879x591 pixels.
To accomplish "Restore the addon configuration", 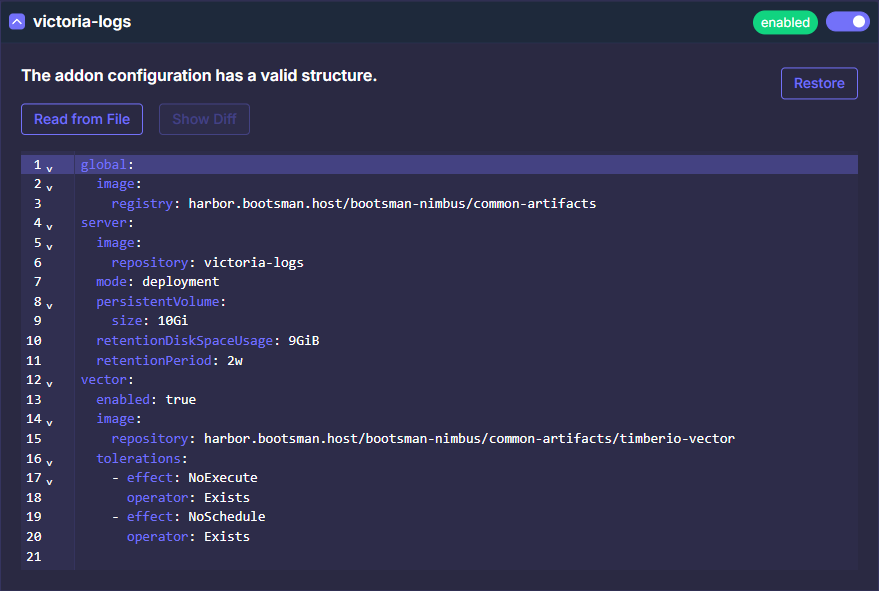I will pos(819,84).
